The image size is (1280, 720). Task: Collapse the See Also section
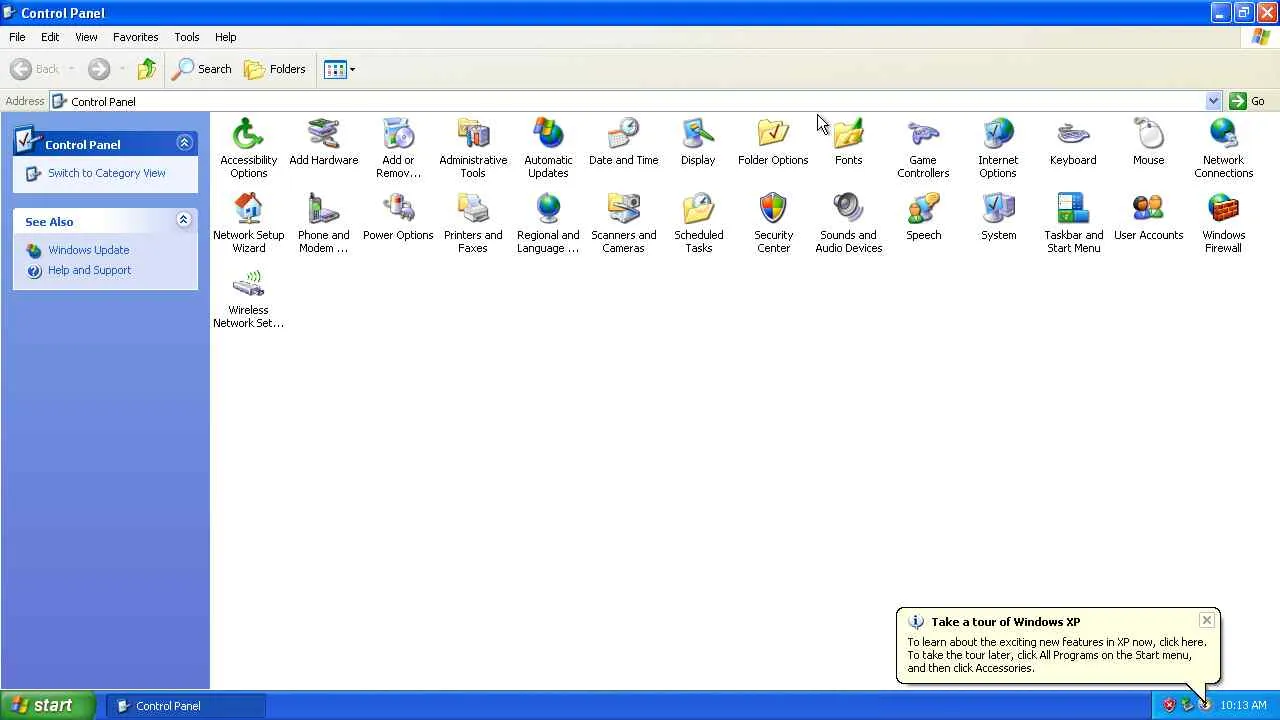coord(184,220)
